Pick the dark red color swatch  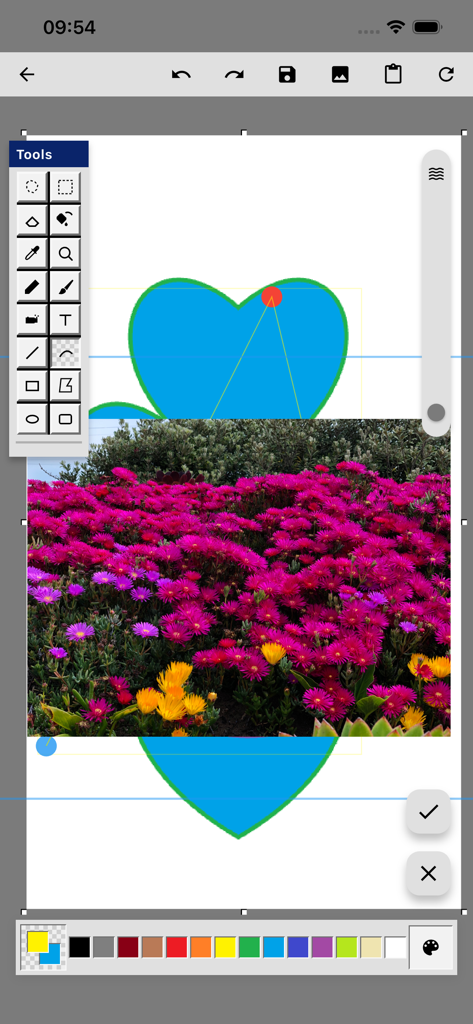pyautogui.click(x=128, y=948)
